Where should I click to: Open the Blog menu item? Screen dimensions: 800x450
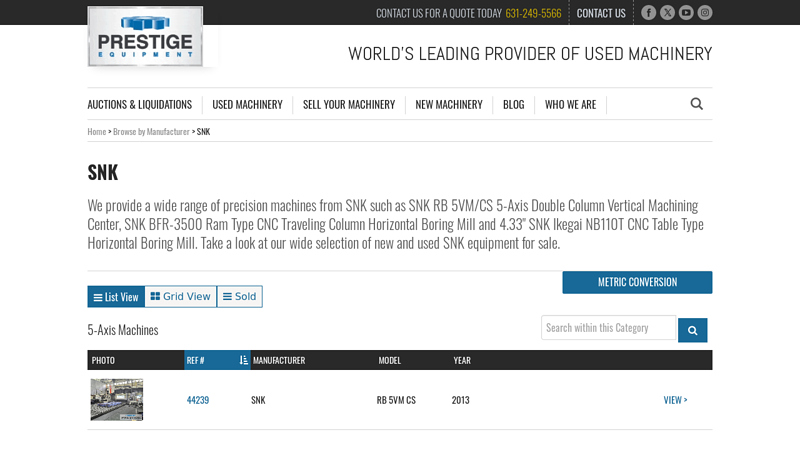[513, 105]
